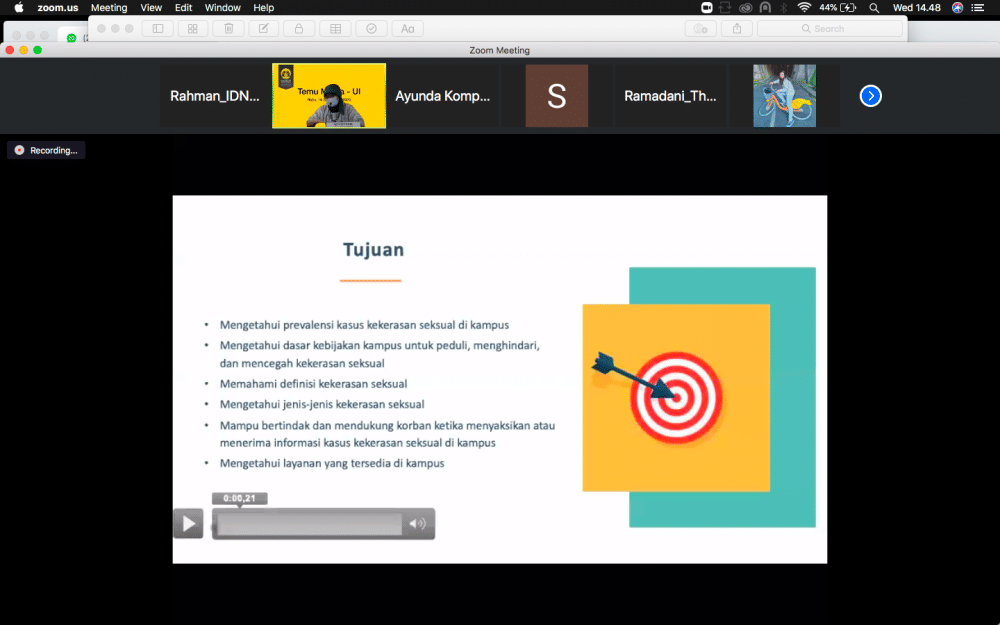Show more participants with blue arrow
This screenshot has width=1000, height=625.
click(871, 96)
